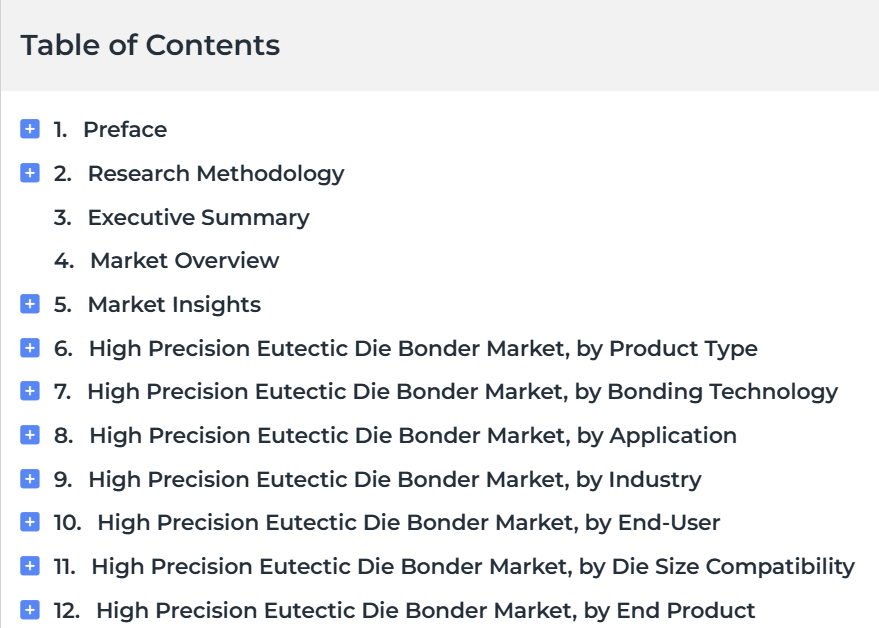879x628 pixels.
Task: Expand the by End Product plus icon
Action: pyautogui.click(x=30, y=609)
